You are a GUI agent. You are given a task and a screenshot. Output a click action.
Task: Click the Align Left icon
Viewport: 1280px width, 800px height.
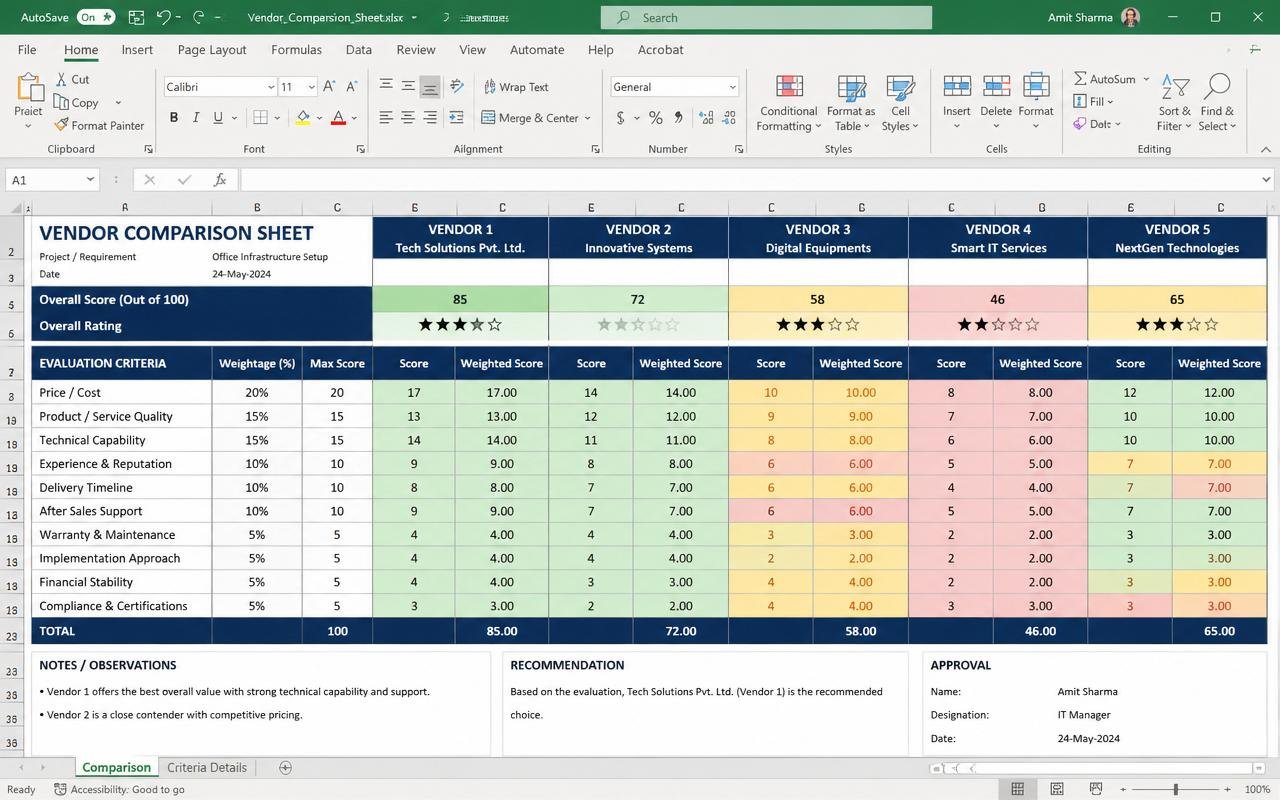click(386, 118)
